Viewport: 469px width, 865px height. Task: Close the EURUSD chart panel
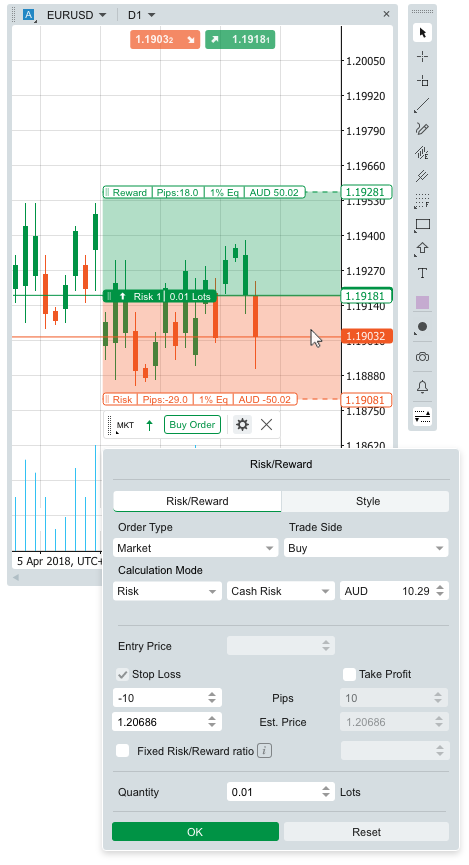click(386, 14)
